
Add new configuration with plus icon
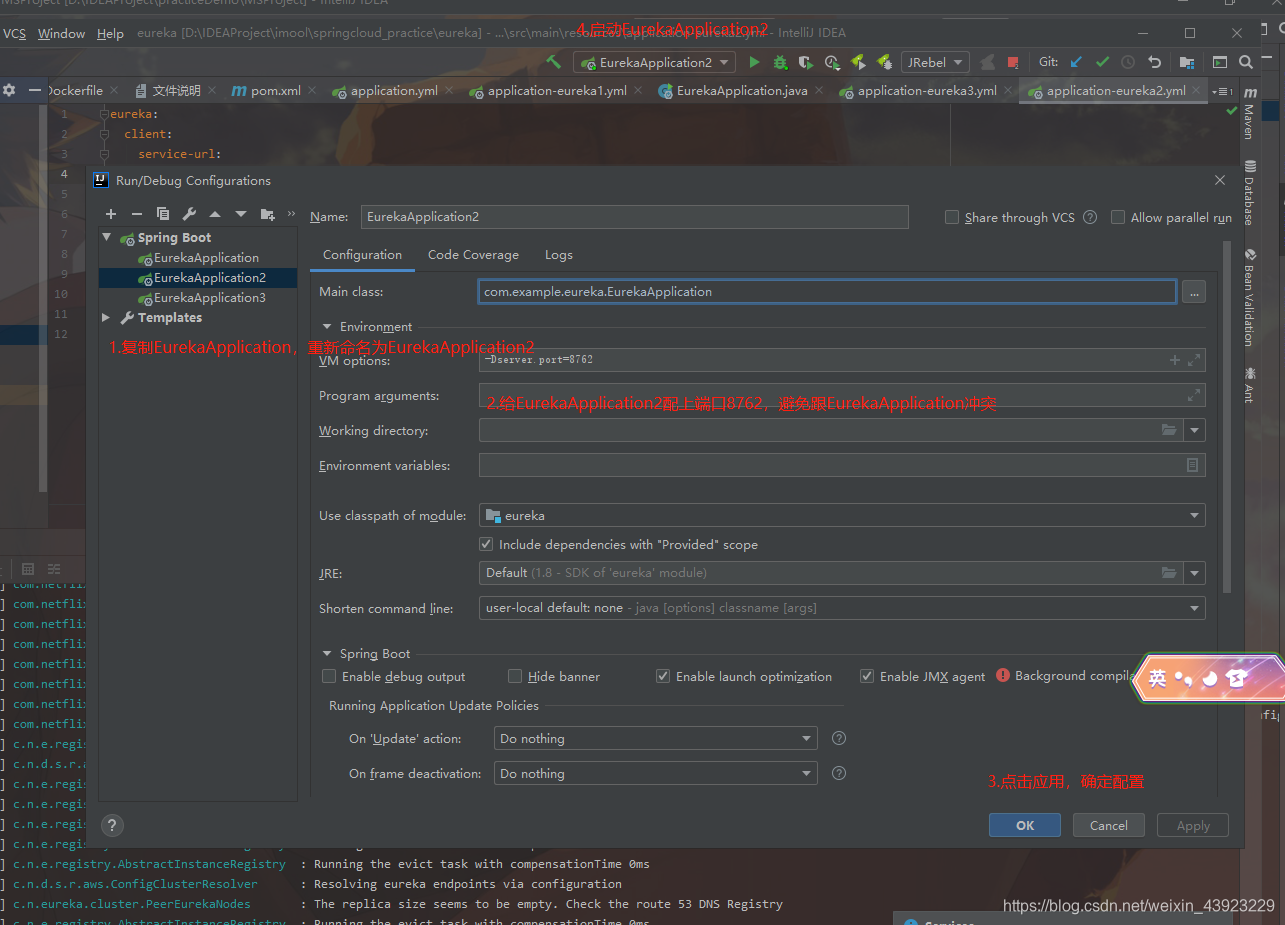111,214
